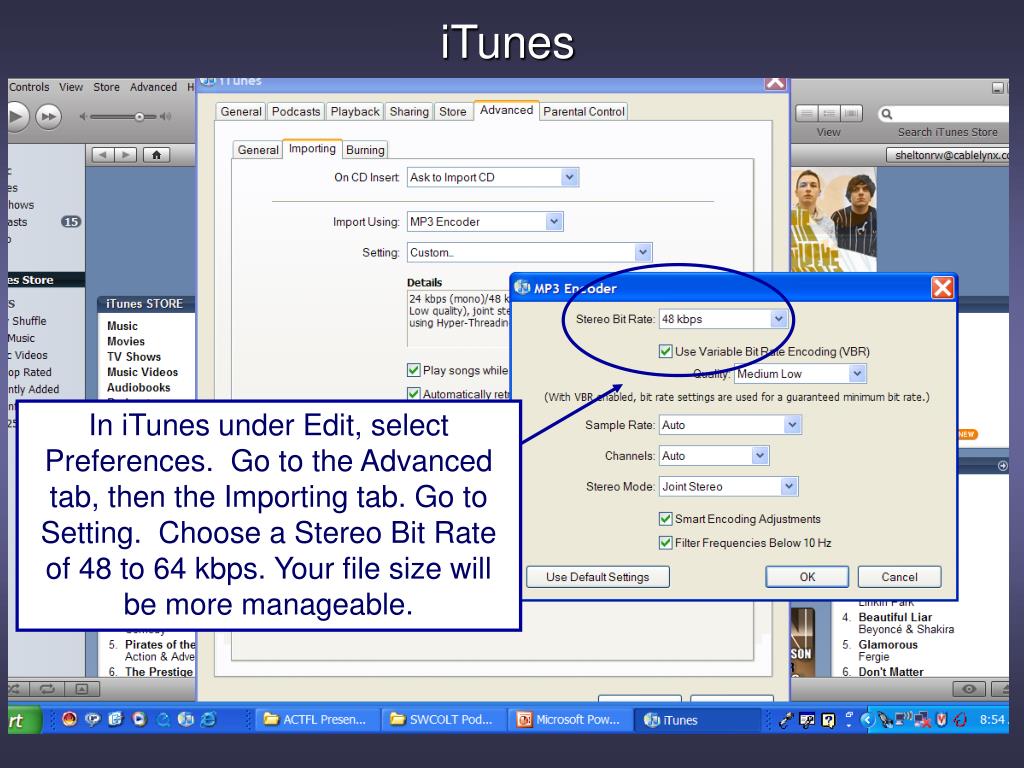Click Glamorous by Fergie in top songs
The height and width of the screenshot is (768, 1024).
(888, 645)
